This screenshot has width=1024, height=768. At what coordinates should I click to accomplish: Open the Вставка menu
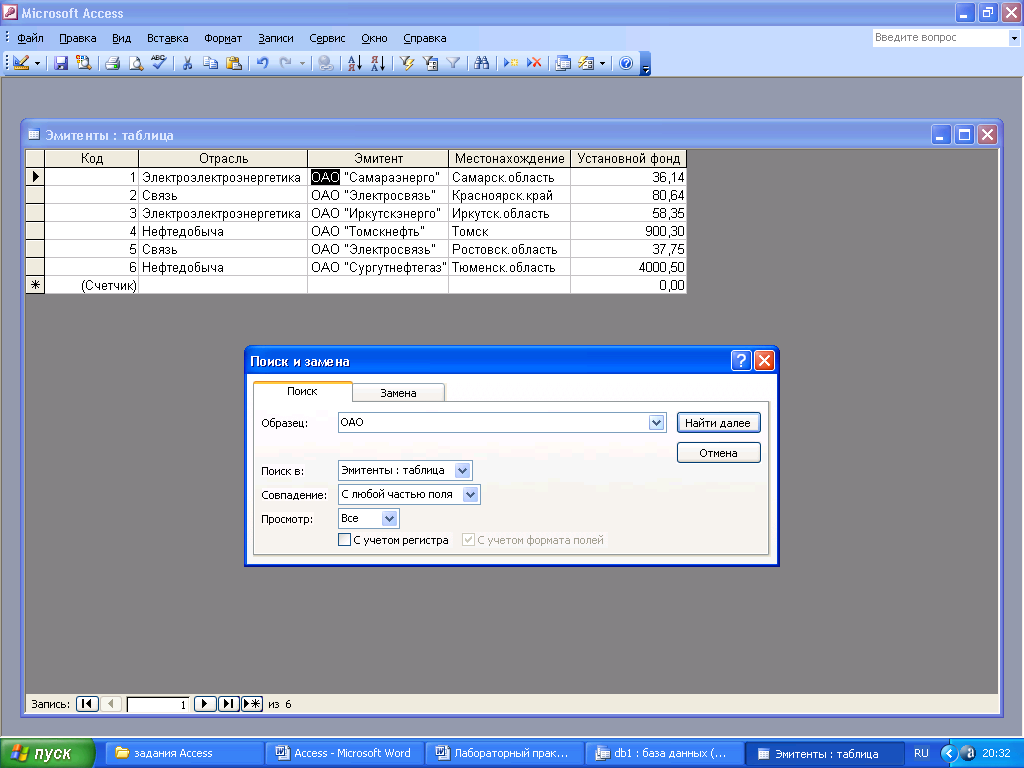[x=167, y=38]
